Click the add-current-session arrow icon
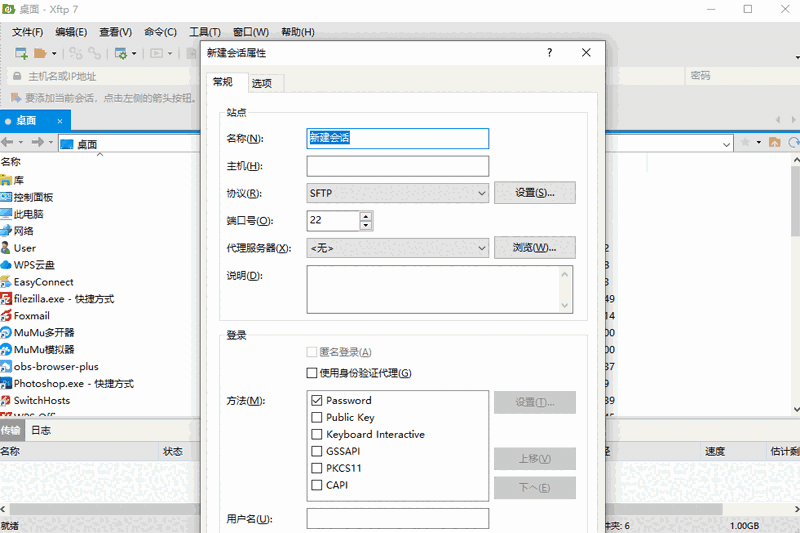The image size is (800, 533). click(x=16, y=97)
